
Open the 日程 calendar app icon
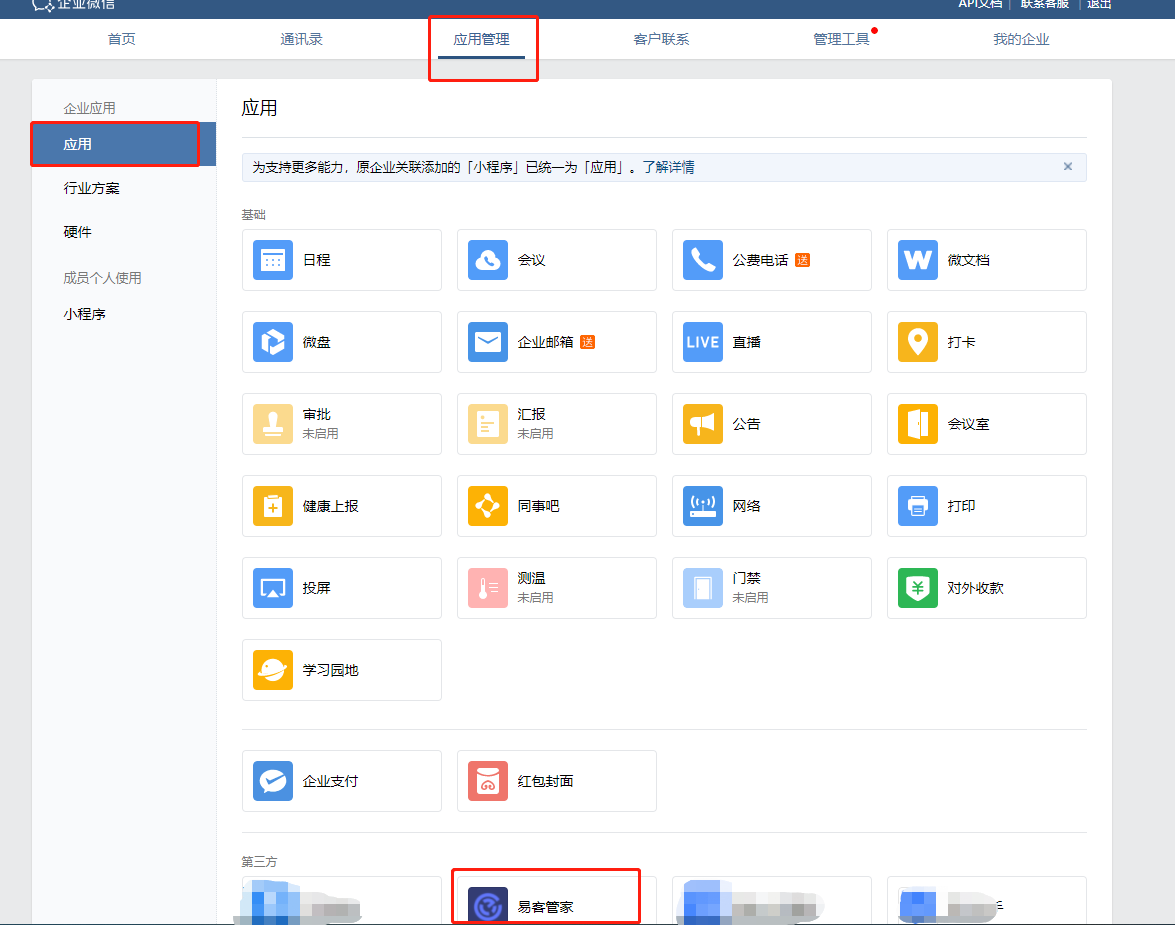[273, 260]
